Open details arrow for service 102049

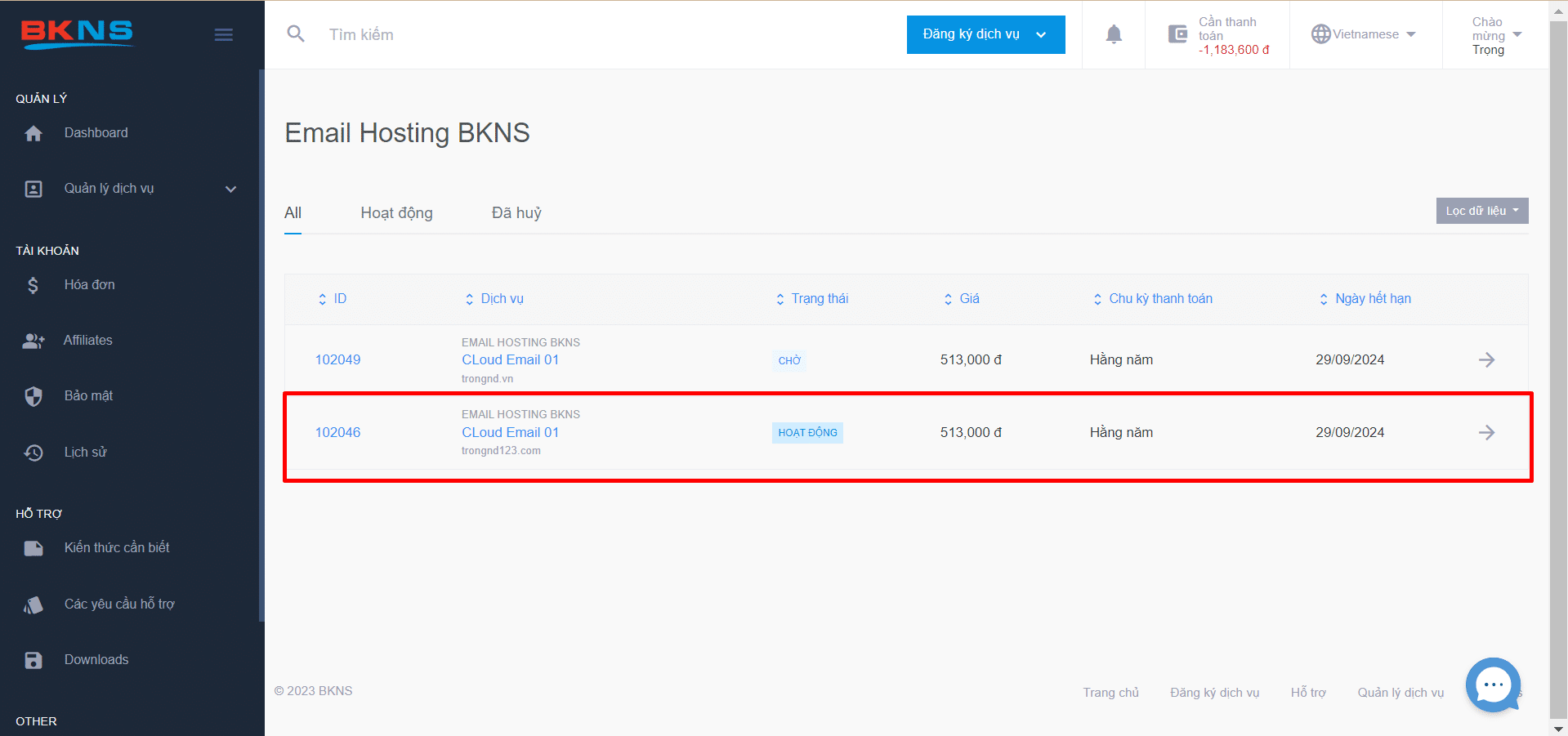pos(1486,359)
